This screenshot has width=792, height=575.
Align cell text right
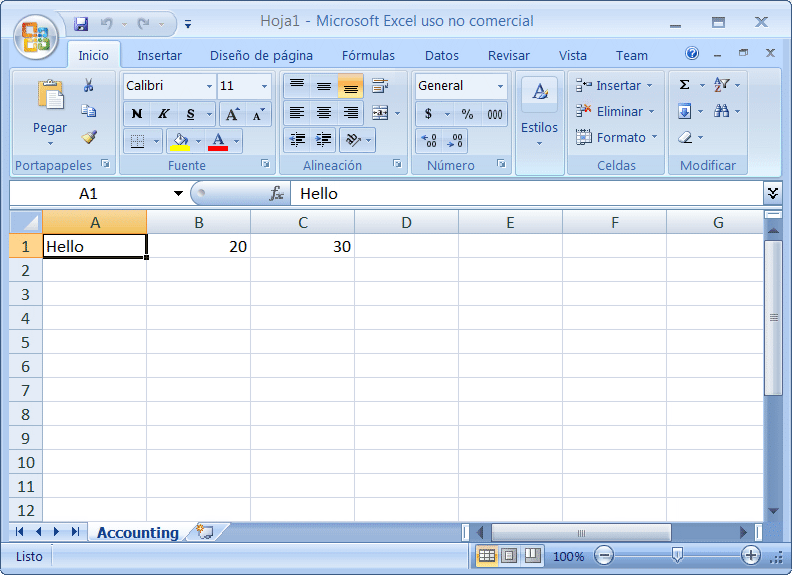(x=351, y=113)
